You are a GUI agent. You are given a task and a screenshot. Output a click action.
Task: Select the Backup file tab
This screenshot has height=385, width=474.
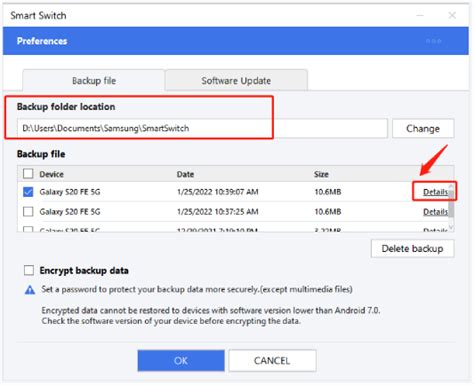[x=94, y=80]
